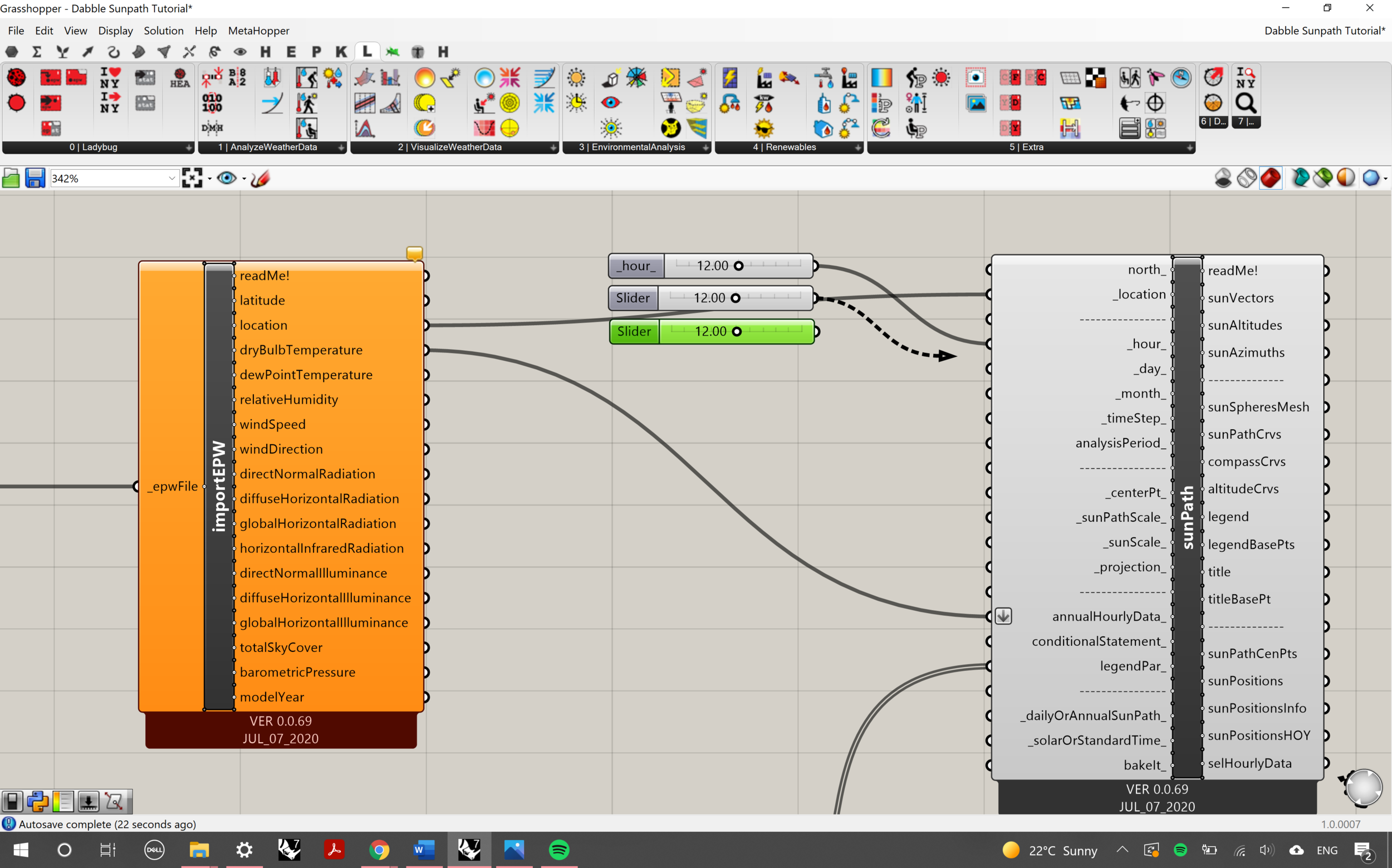
Task: Click the zoom extents icon
Action: [192, 179]
